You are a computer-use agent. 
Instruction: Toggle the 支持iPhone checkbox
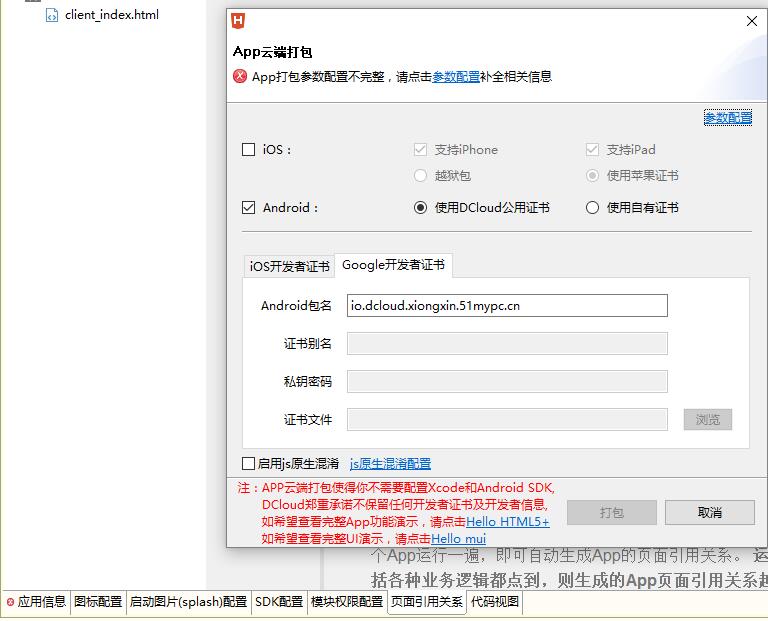(x=420, y=149)
